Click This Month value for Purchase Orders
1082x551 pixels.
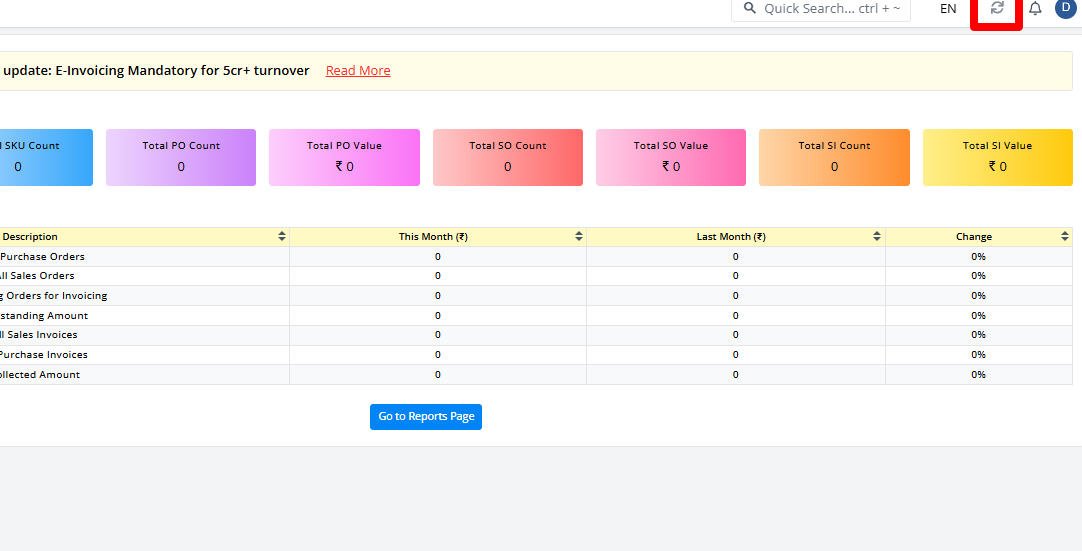(437, 257)
